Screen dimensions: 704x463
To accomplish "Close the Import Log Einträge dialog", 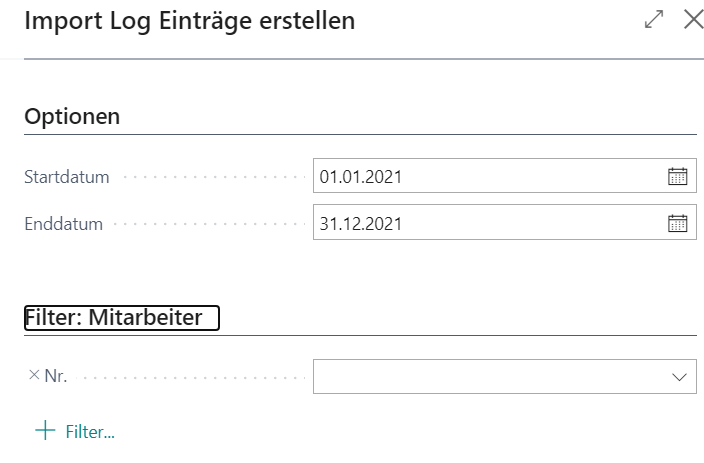I will point(693,19).
